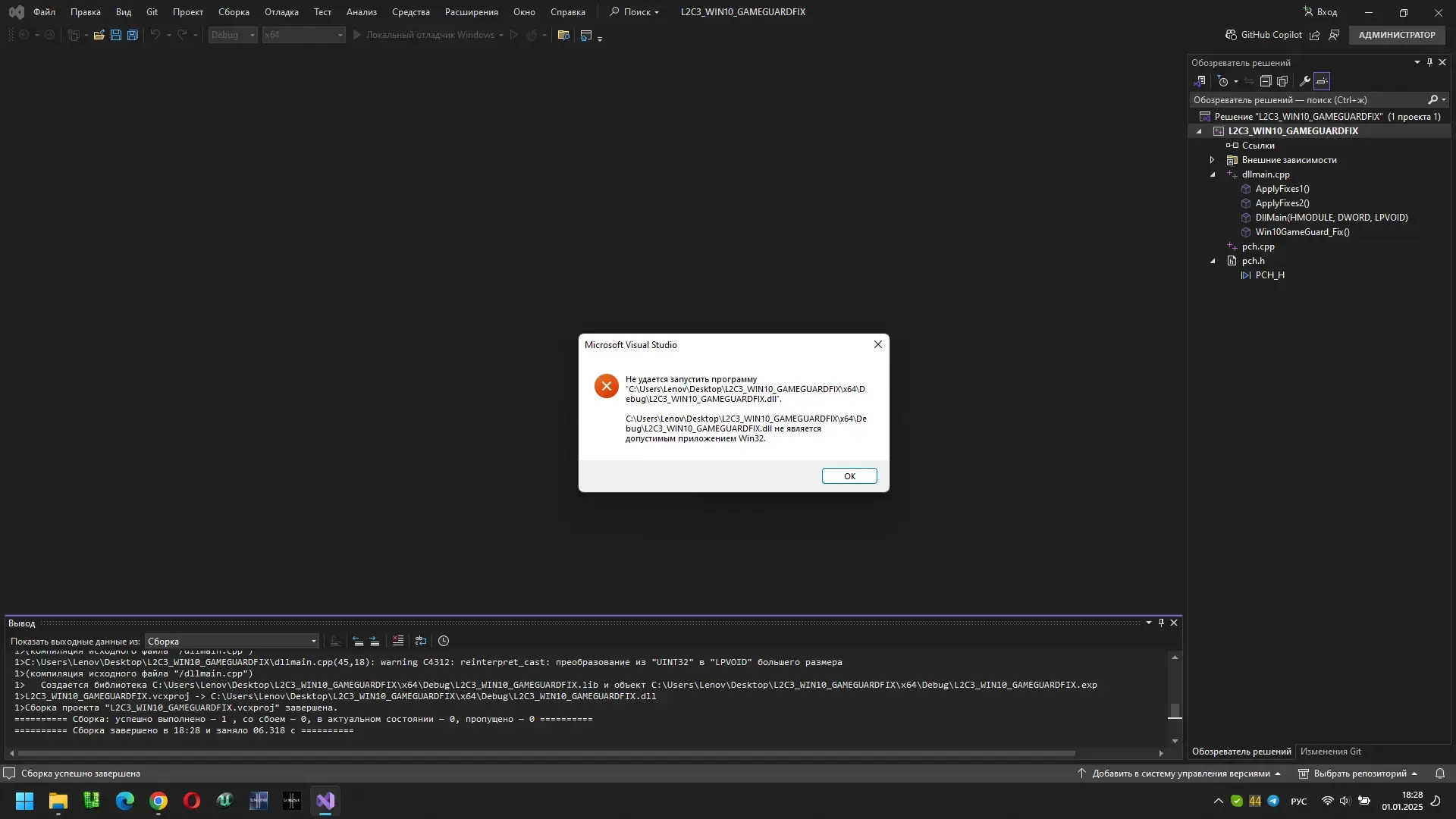Image resolution: width=1456 pixels, height=819 pixels.
Task: Start Локальный отладчик Windows
Action: click(424, 35)
